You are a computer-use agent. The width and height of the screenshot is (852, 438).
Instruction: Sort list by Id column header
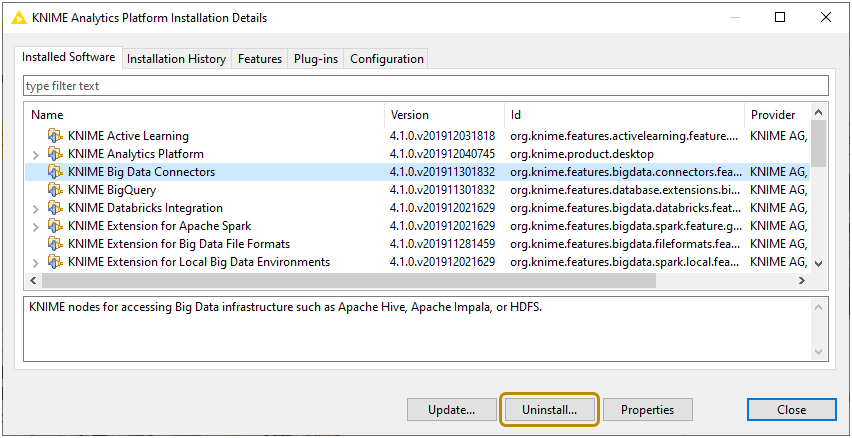pos(625,115)
